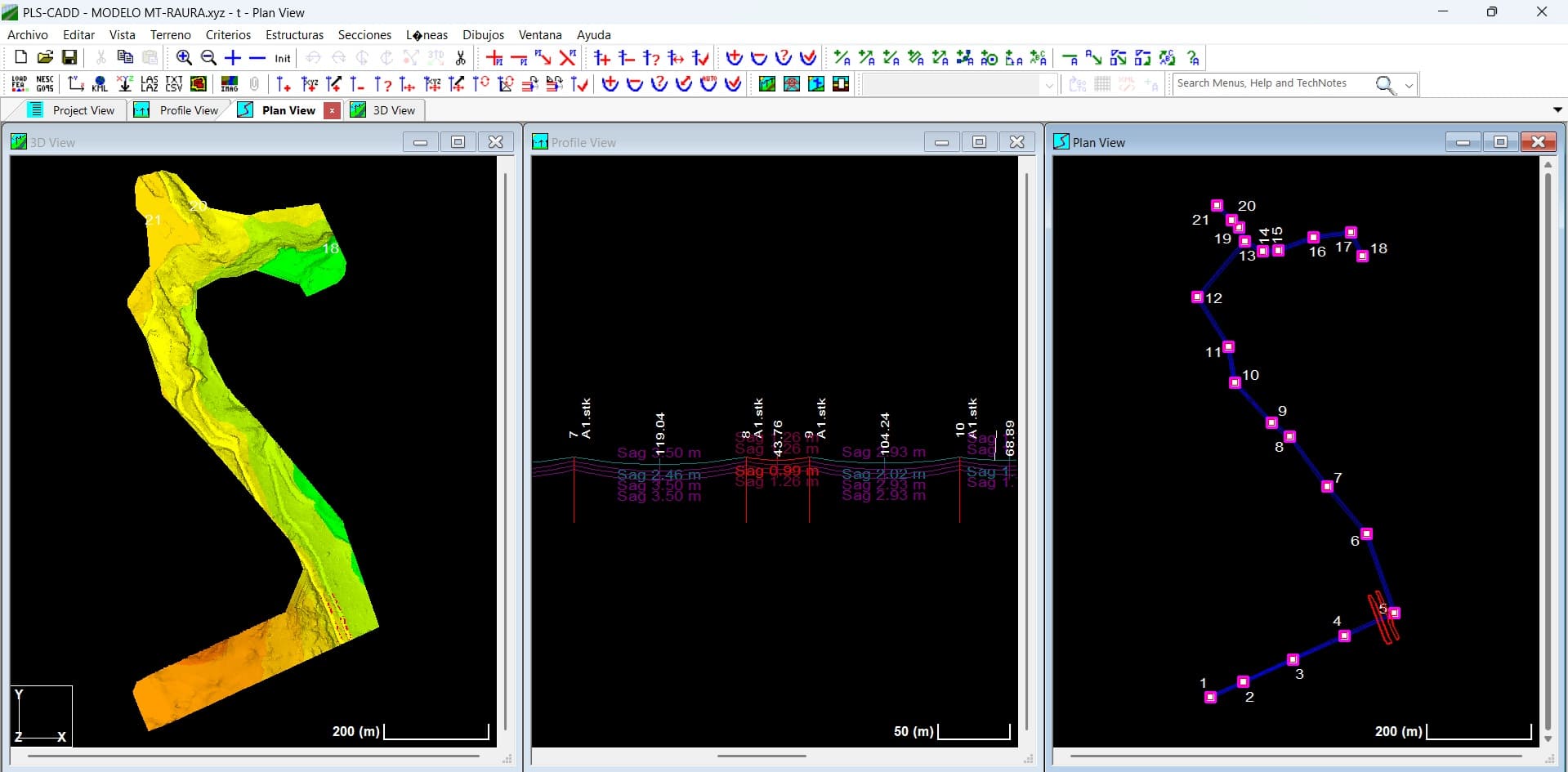Click the Save diskette icon
The width and height of the screenshot is (1568, 772).
[x=69, y=57]
